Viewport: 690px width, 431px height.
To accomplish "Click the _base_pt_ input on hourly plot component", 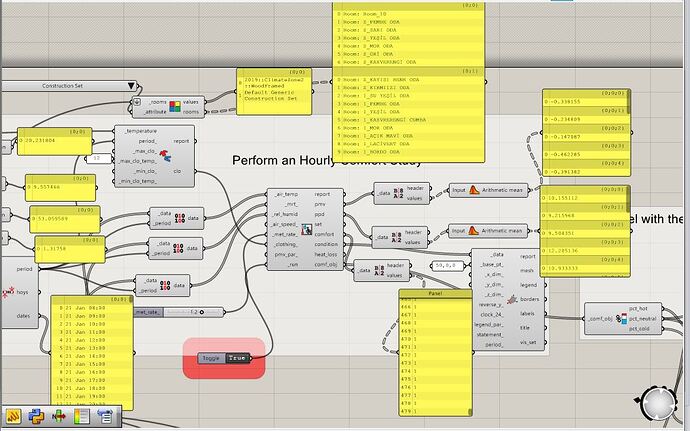I will 492,265.
